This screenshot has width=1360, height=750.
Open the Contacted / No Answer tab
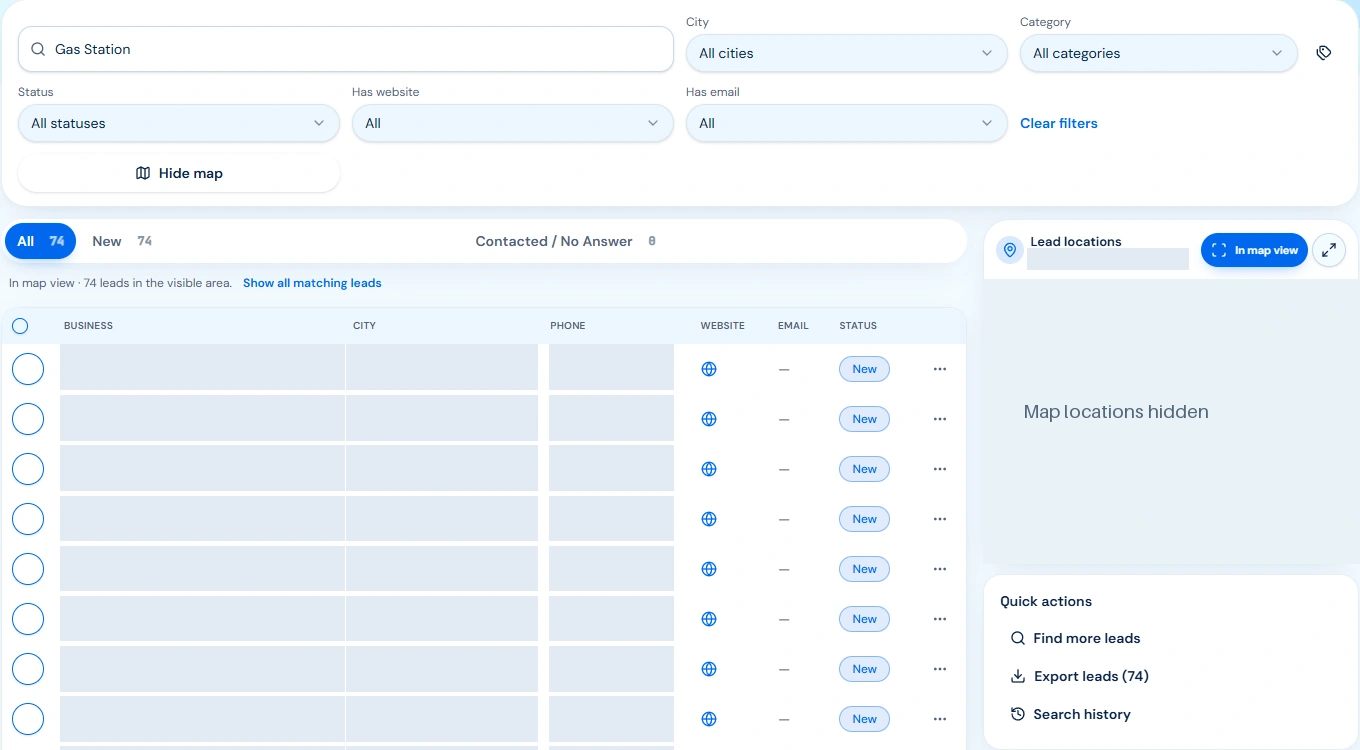566,241
